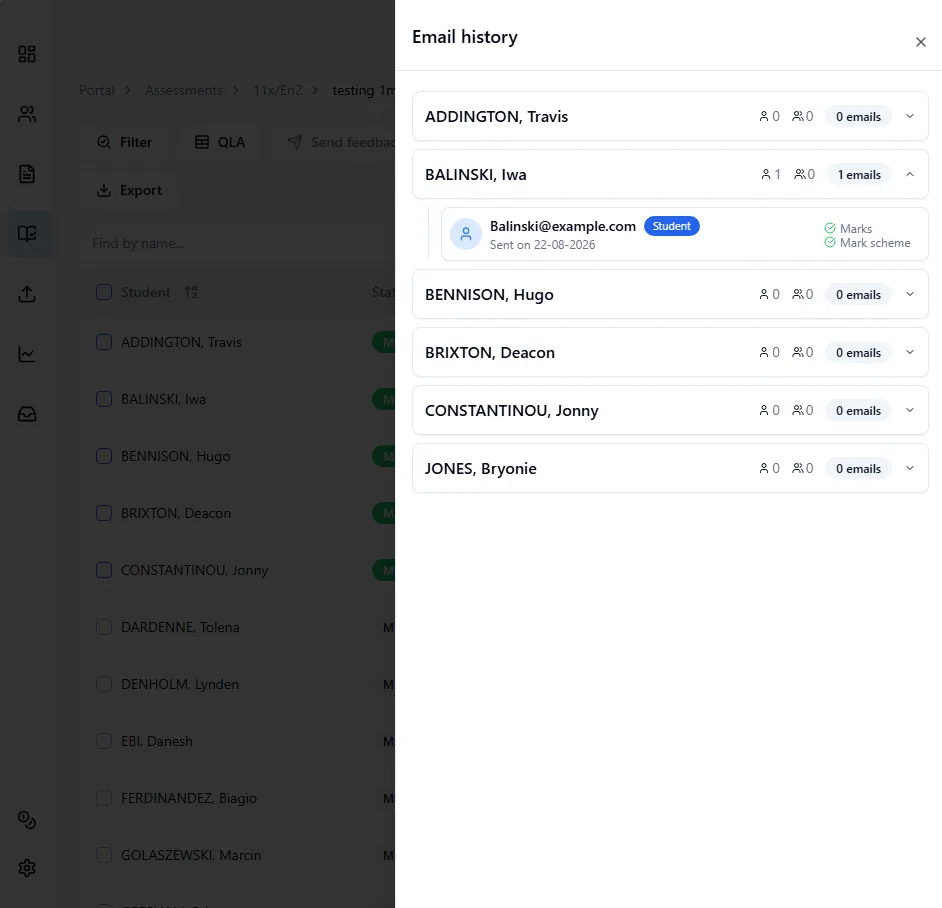Click the Student column sort icon
The width and height of the screenshot is (942, 908).
pos(191,292)
